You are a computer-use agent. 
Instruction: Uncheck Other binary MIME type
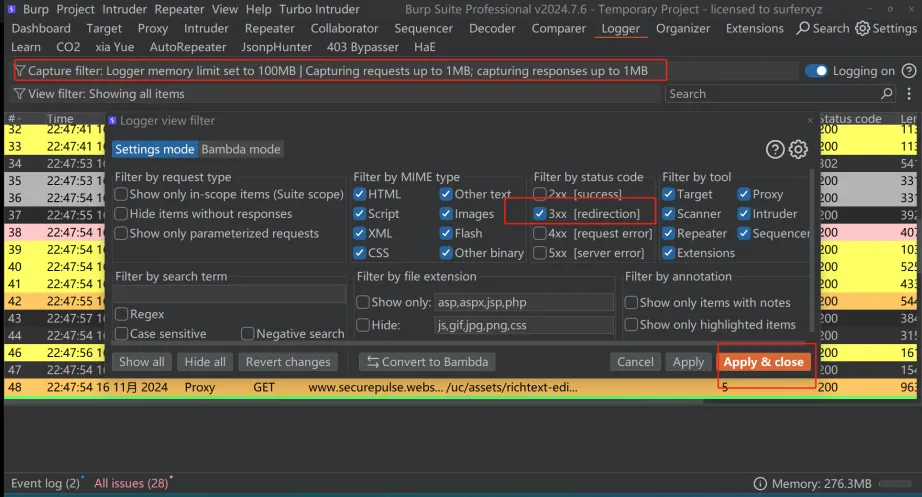coord(446,252)
